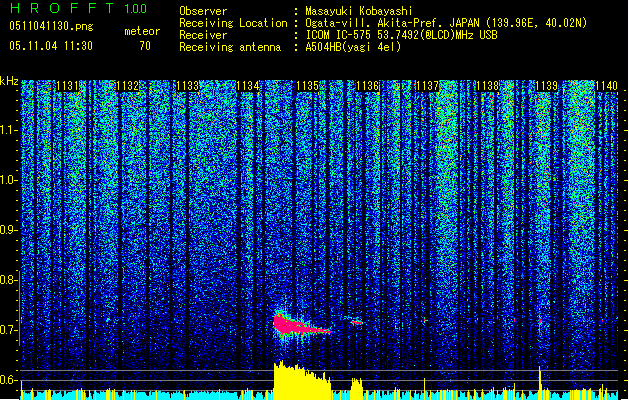Click the 1137 time marker

(427, 86)
